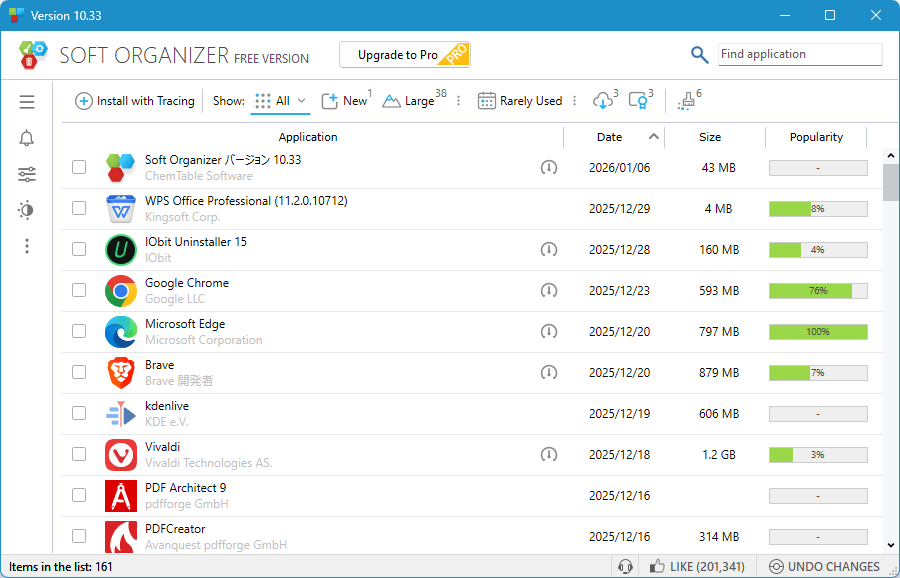Viewport: 900px width, 578px height.
Task: Filter by New applications
Action: [344, 101]
